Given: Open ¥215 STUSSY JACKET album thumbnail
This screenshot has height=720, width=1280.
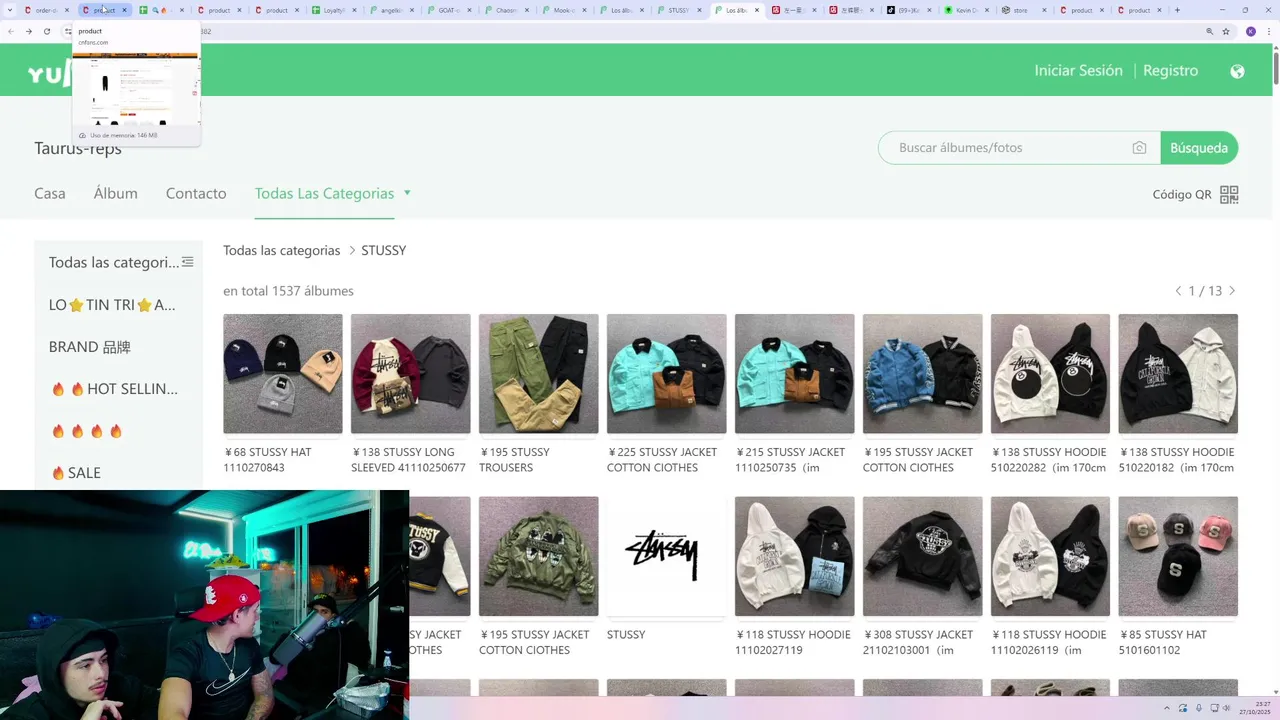Looking at the screenshot, I should pos(795,374).
